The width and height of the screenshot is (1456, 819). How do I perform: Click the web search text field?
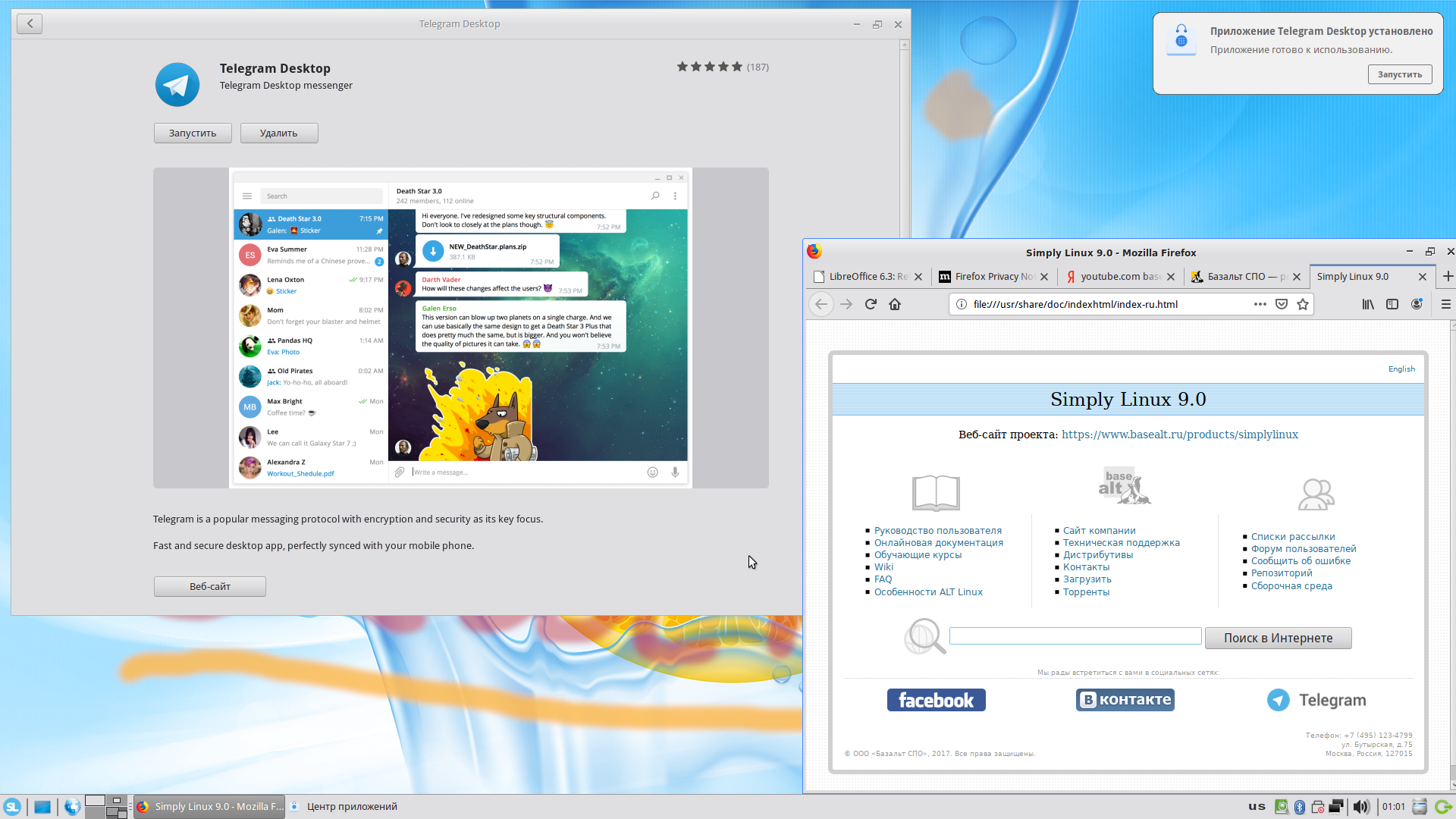pyautogui.click(x=1075, y=636)
